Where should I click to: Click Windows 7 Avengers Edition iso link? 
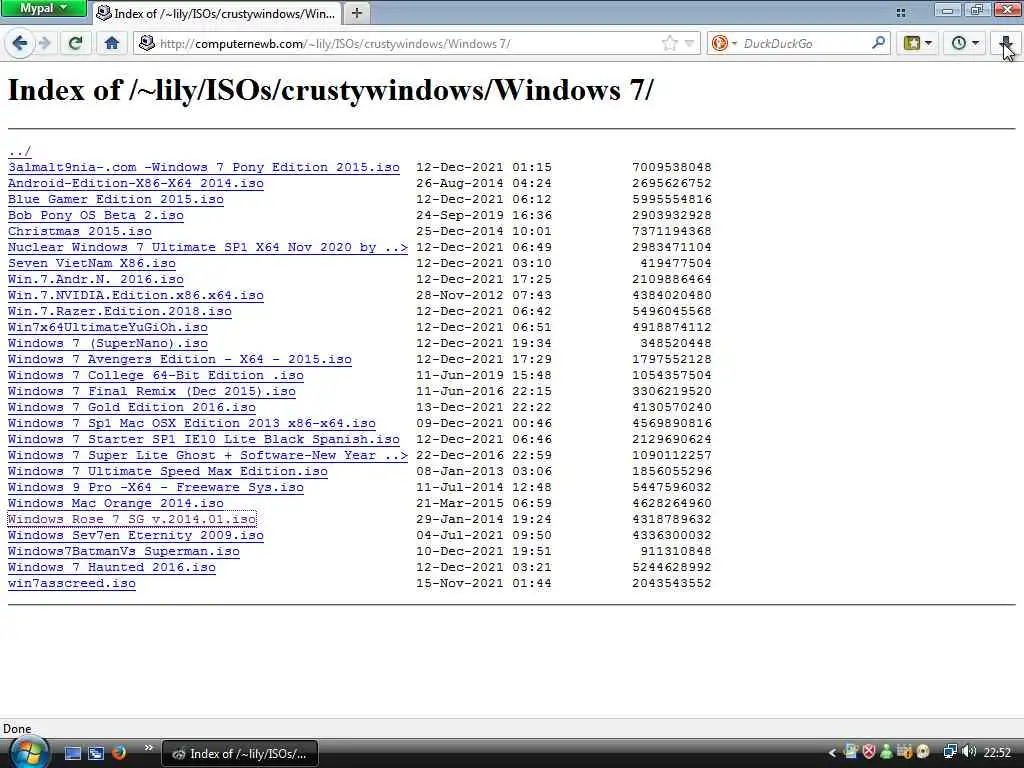[180, 359]
